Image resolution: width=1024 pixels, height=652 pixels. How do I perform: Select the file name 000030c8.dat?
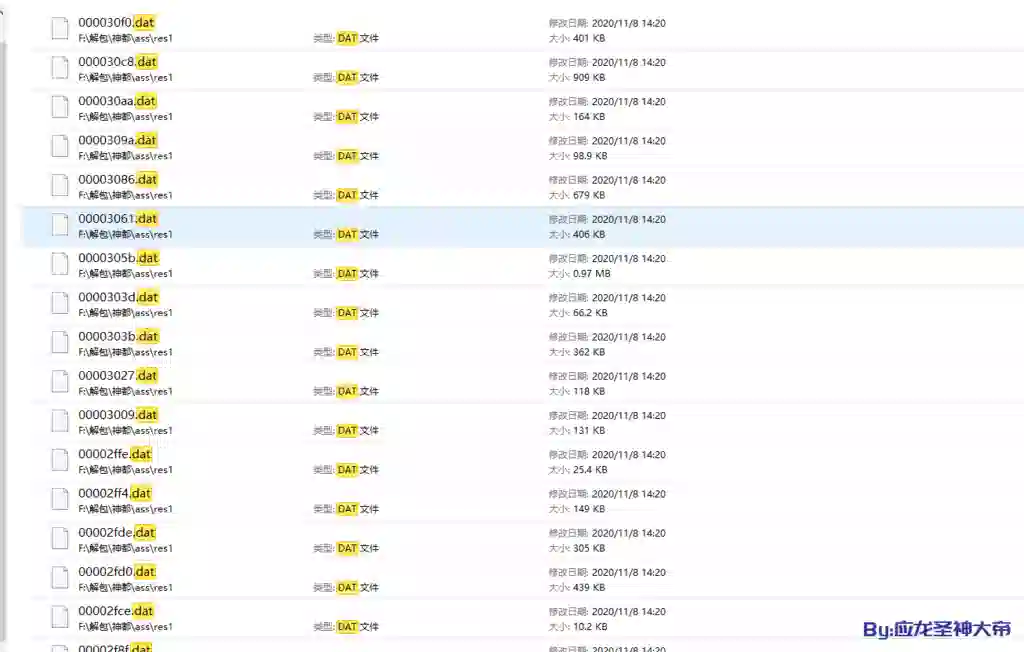point(118,61)
